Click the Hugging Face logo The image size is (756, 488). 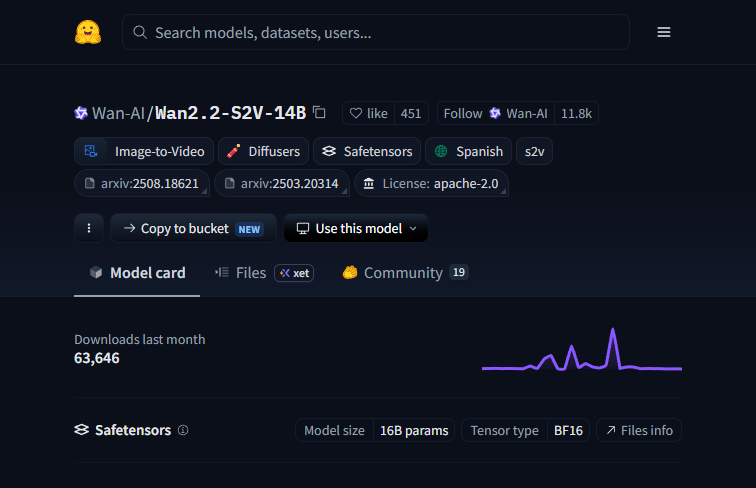pos(88,32)
